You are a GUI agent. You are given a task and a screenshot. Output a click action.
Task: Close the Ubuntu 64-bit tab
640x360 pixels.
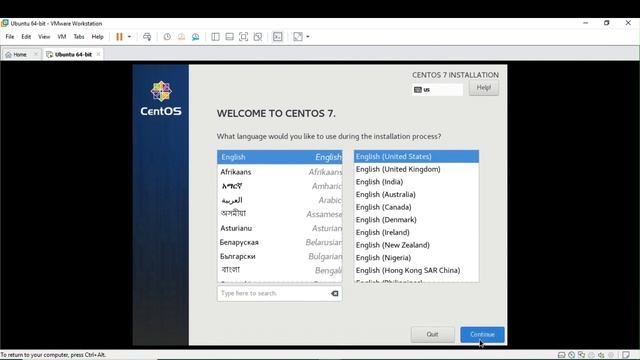click(x=98, y=54)
